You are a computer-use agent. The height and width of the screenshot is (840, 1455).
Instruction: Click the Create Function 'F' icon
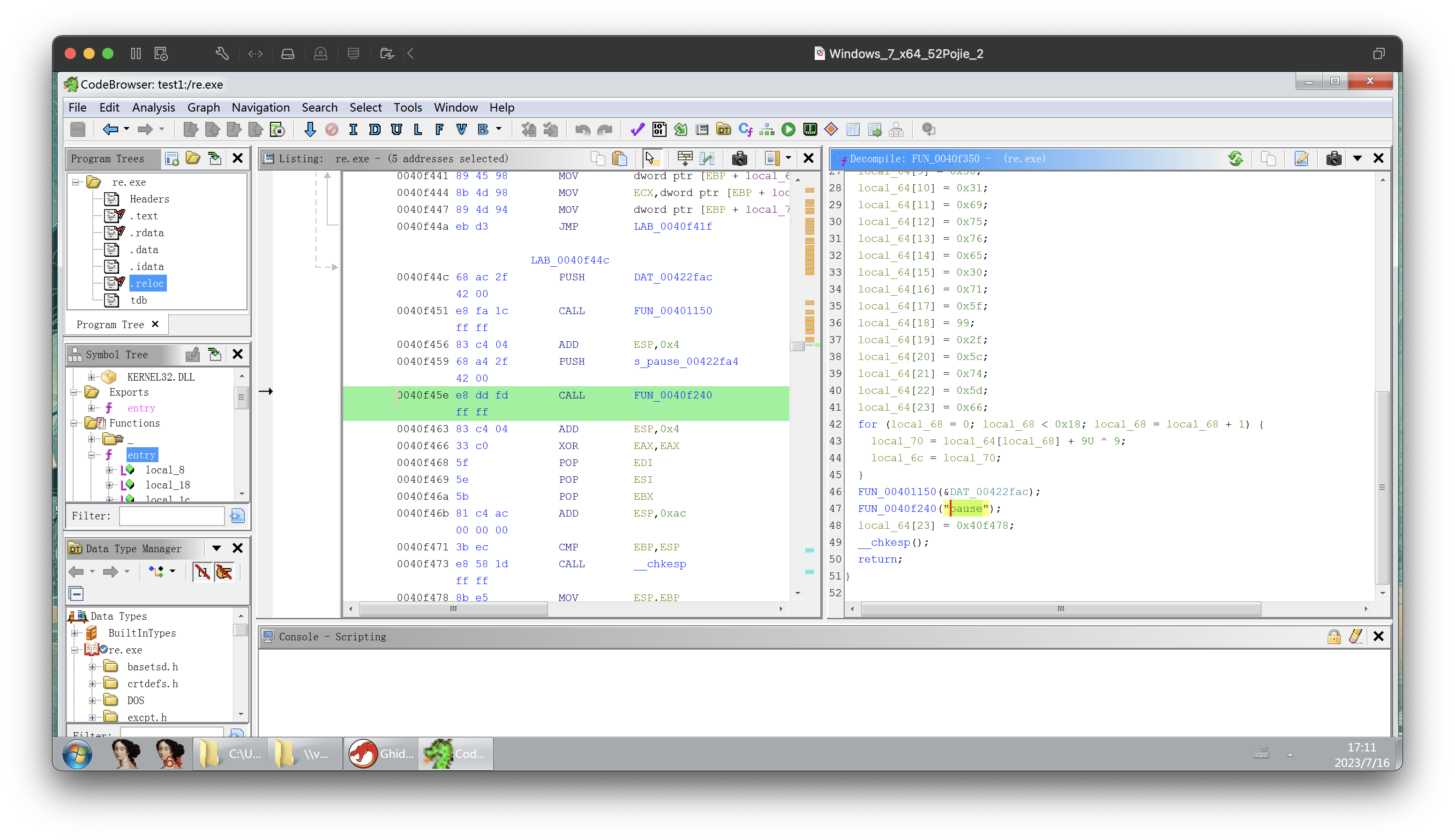pos(439,129)
